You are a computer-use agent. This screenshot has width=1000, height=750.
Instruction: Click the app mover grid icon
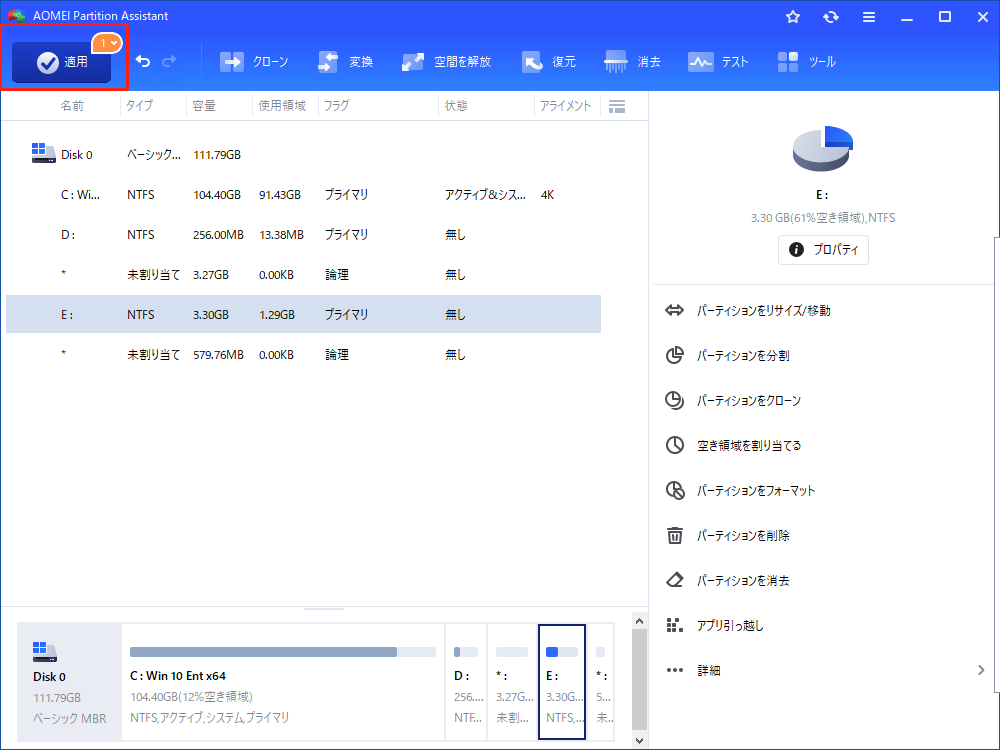[x=674, y=625]
